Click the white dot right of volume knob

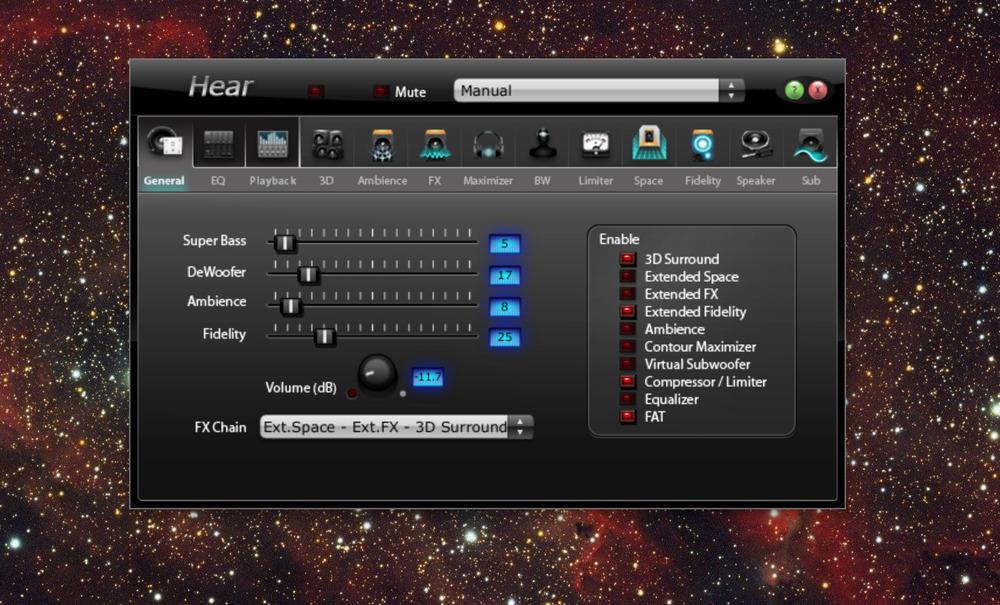click(x=402, y=394)
